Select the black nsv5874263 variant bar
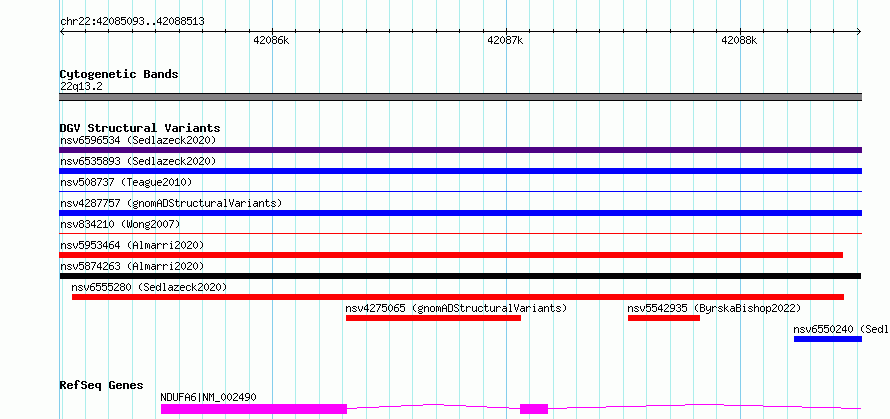The height and width of the screenshot is (419, 890). coord(460,276)
